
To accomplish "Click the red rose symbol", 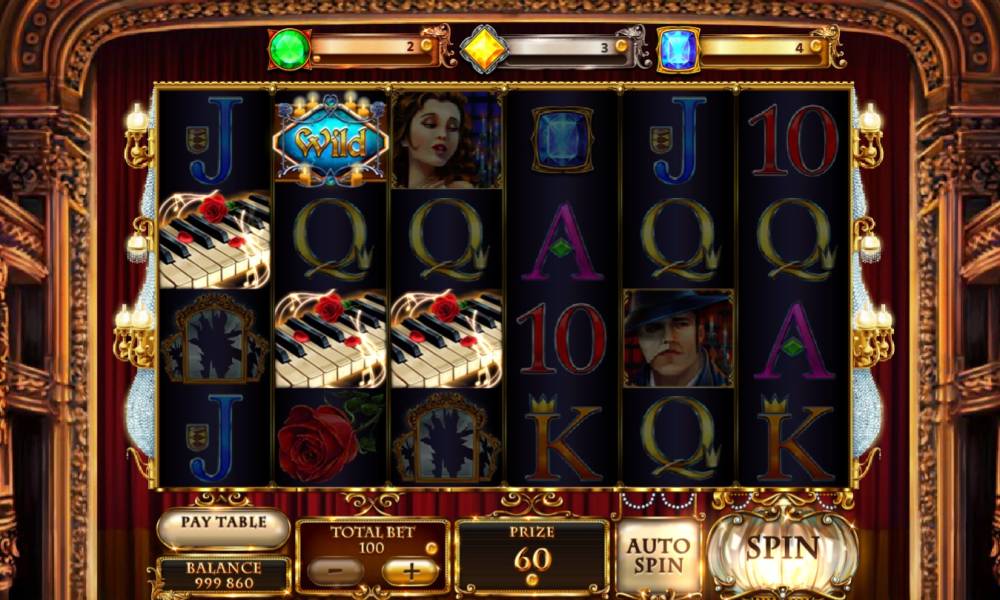I will point(330,437).
